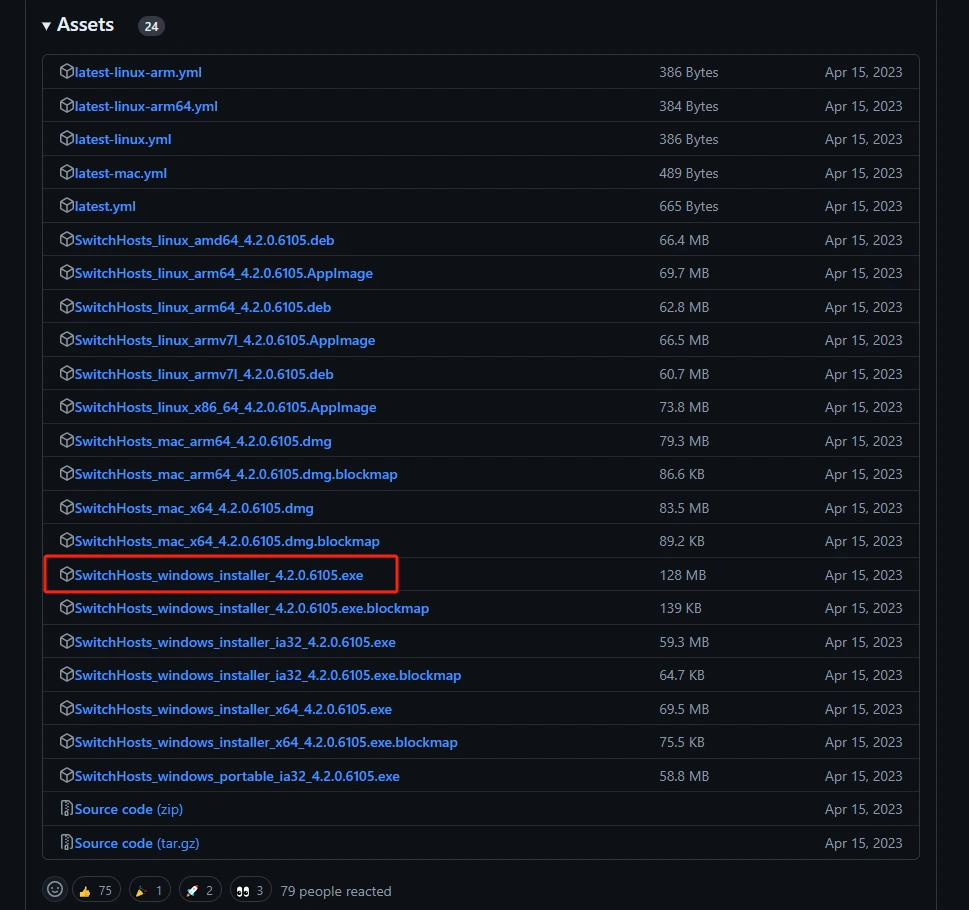
Task: Toggle the thumbs up reaction with 75
Action: tap(96, 890)
